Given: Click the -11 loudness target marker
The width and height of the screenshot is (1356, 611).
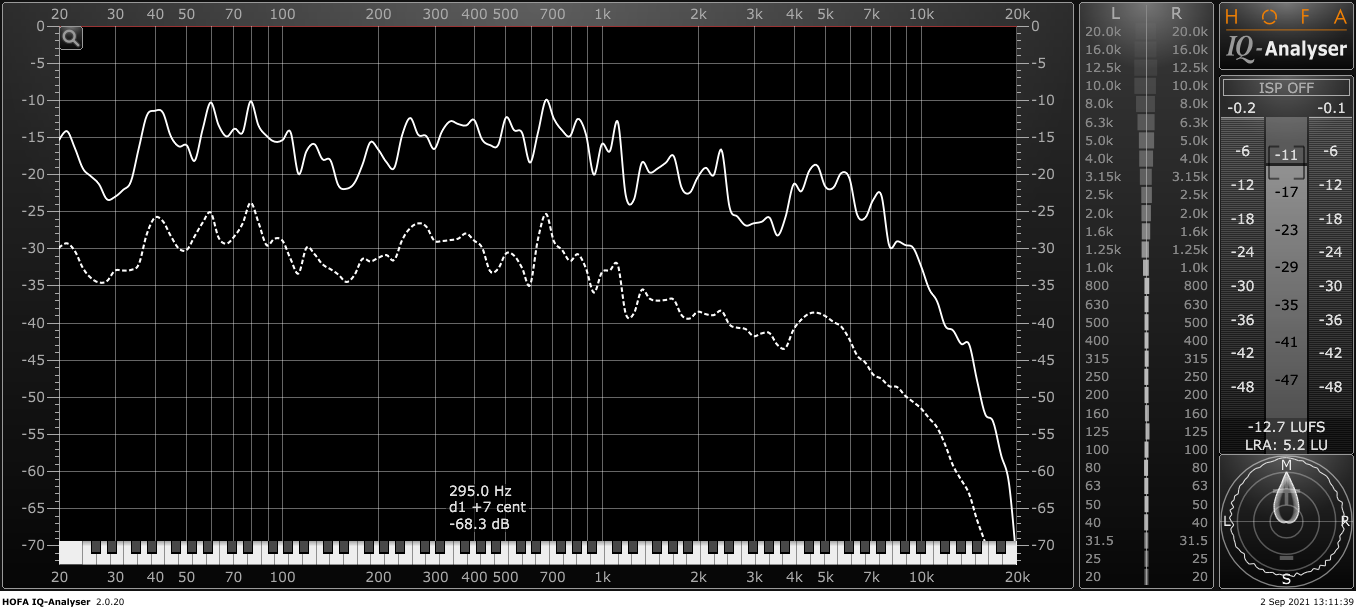Looking at the screenshot, I should [1286, 155].
